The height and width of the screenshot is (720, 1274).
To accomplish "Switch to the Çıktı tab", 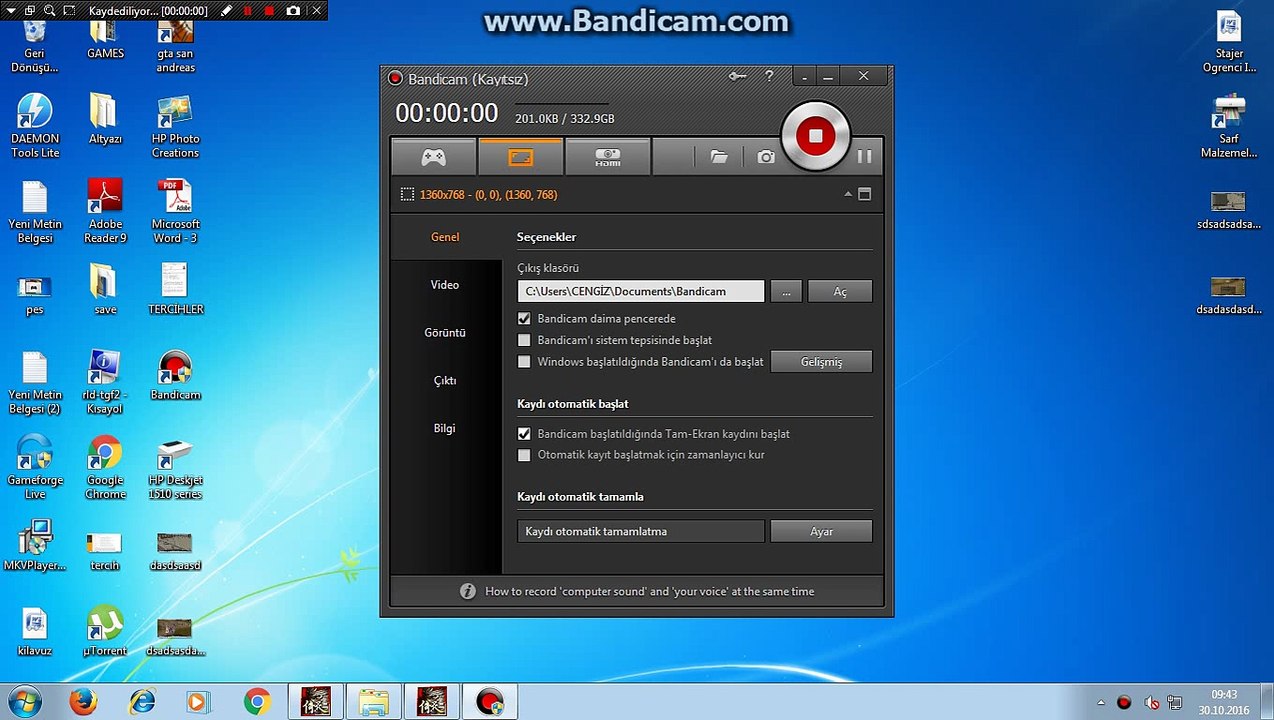I will click(445, 381).
